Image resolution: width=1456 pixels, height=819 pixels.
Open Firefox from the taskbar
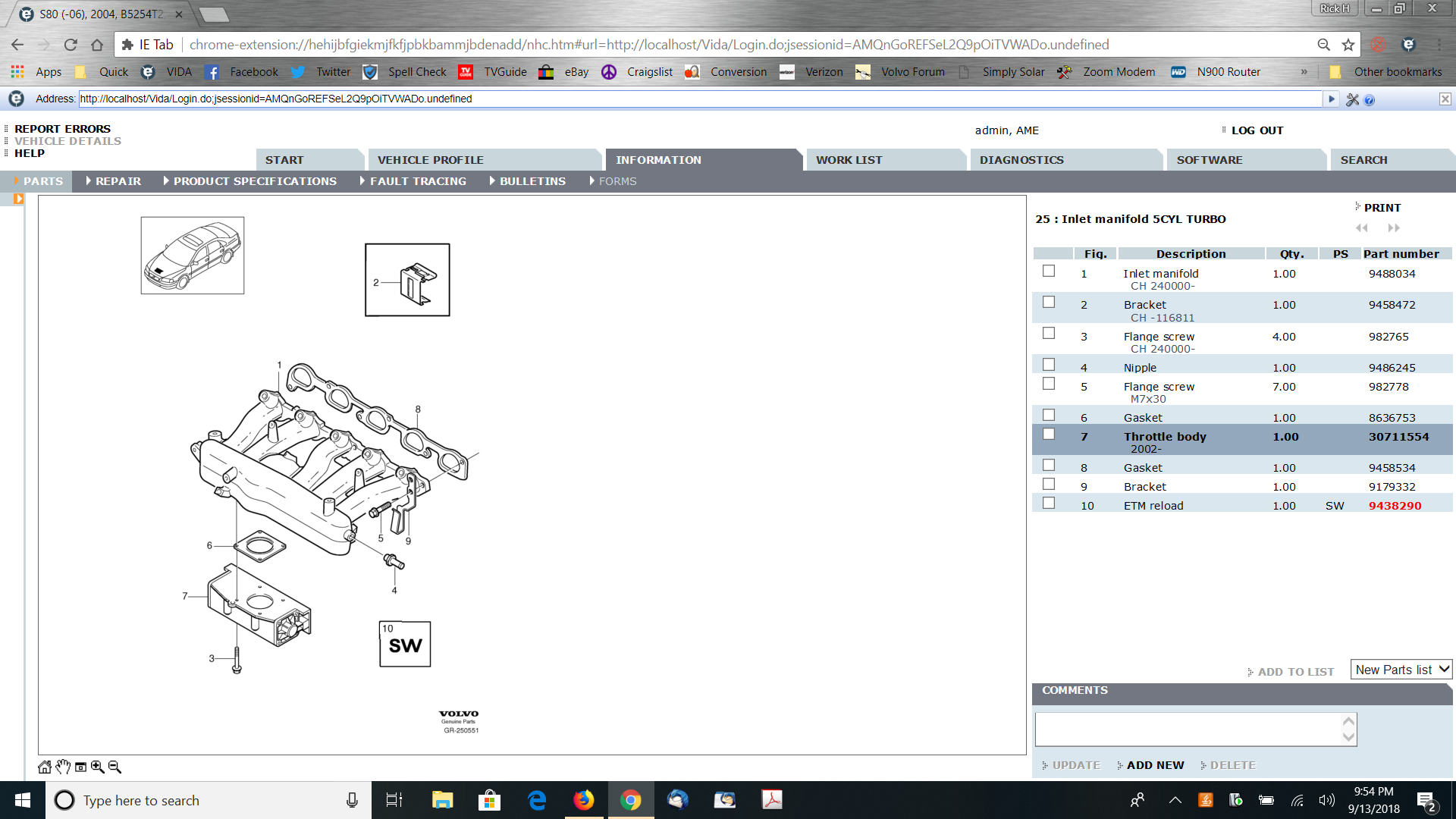(584, 800)
